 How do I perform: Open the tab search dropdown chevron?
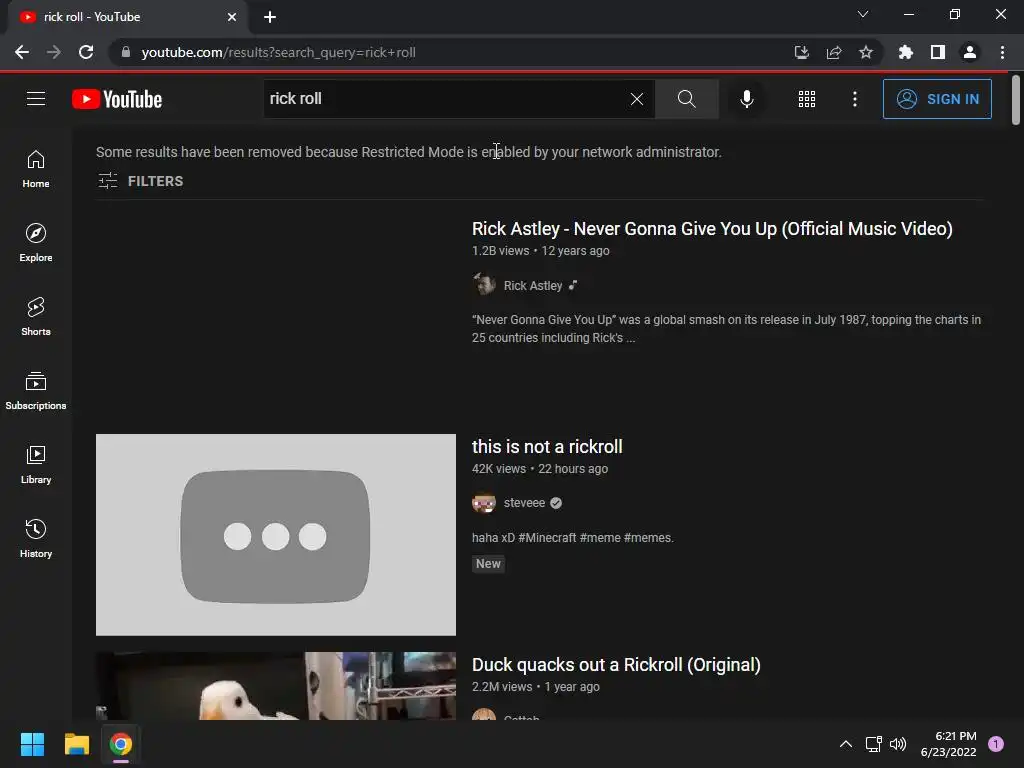pos(863,14)
